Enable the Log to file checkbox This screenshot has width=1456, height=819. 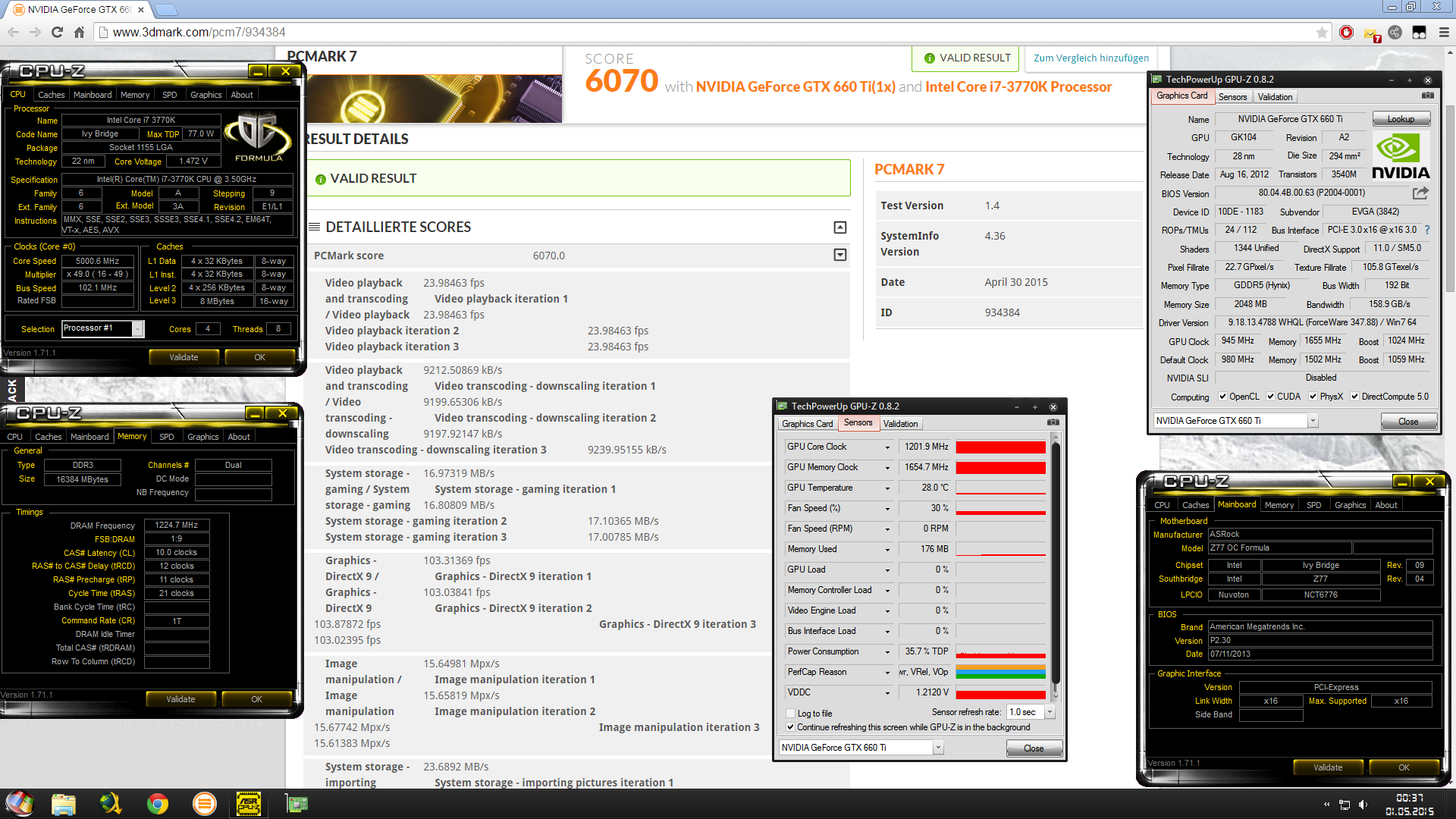pyautogui.click(x=791, y=714)
